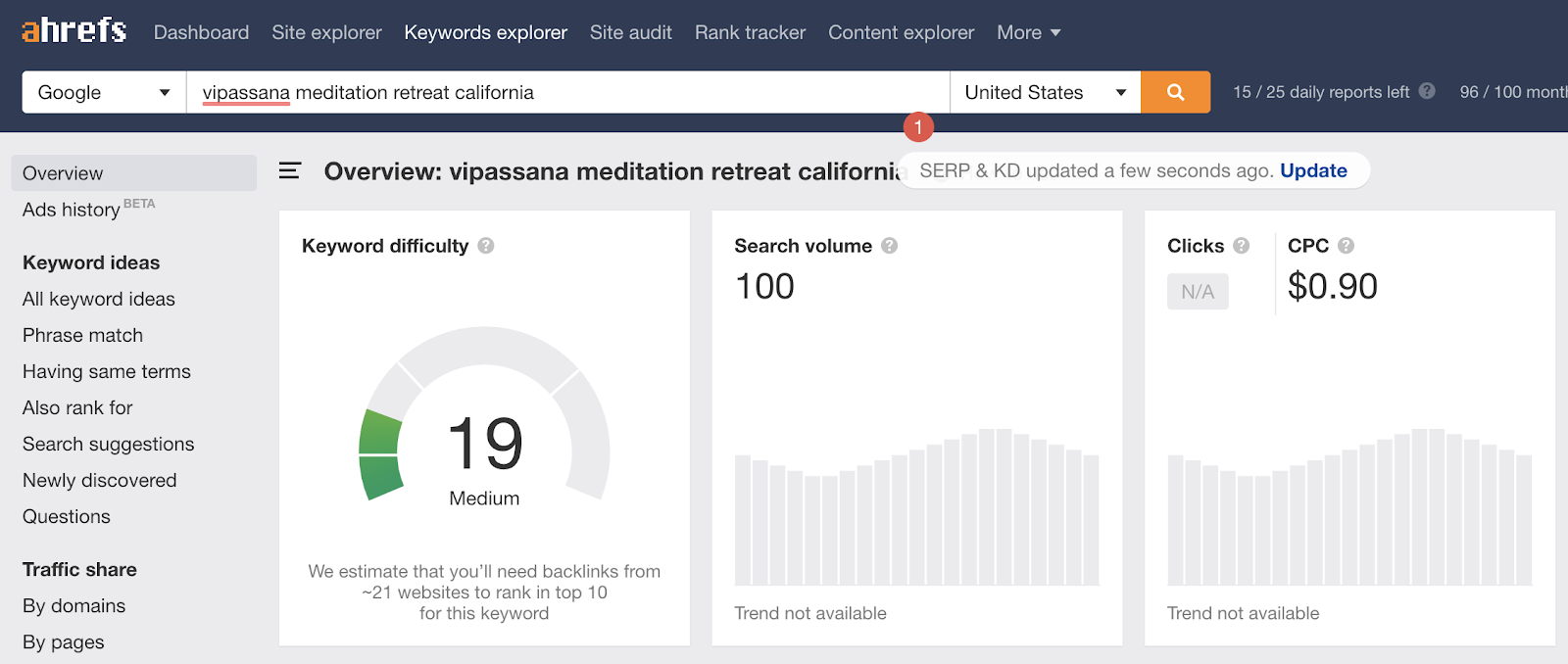Open the United States country dropdown
Screen dimensions: 1568x664
tap(1045, 92)
